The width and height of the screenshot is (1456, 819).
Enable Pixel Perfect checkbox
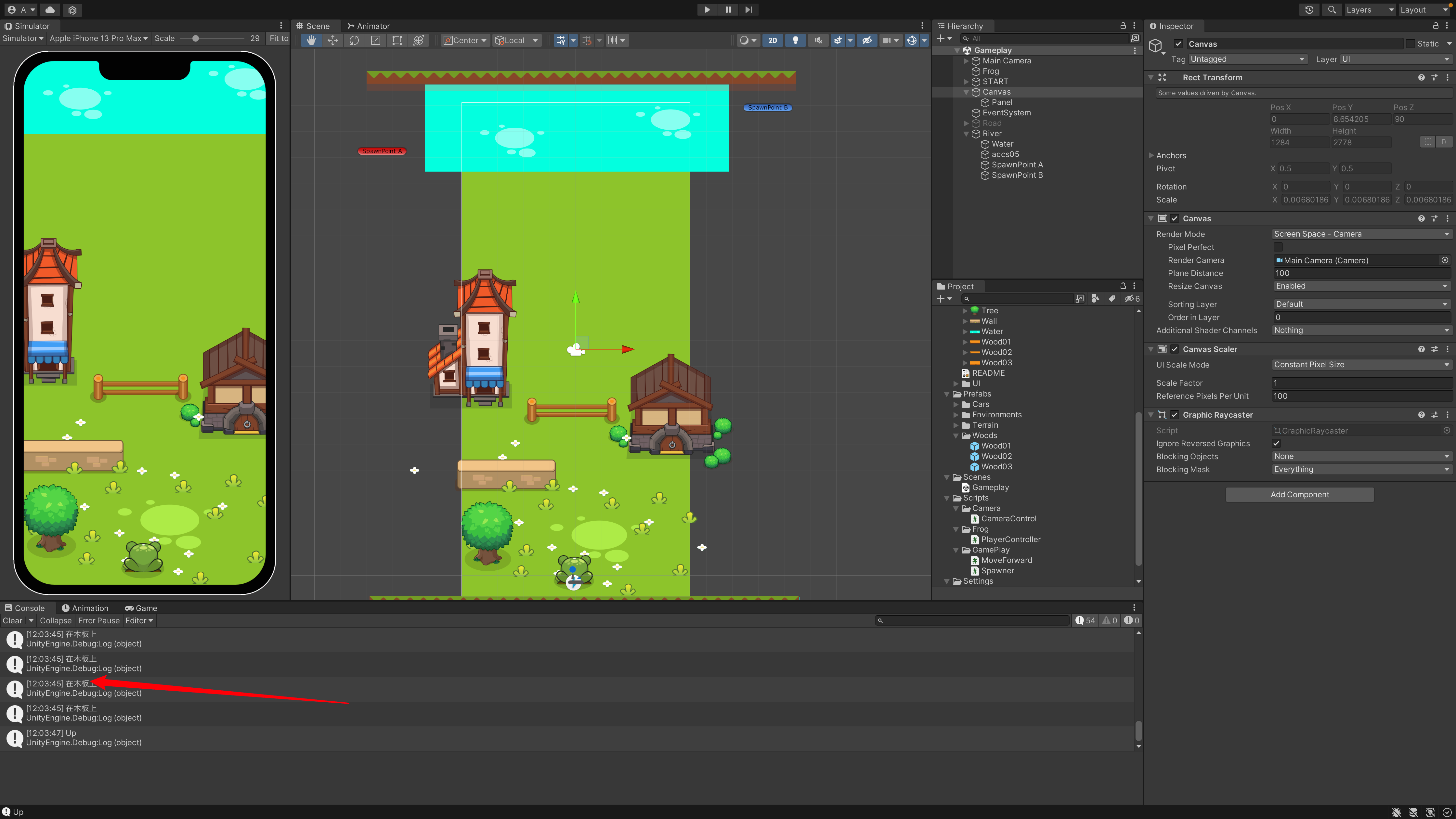[1279, 248]
